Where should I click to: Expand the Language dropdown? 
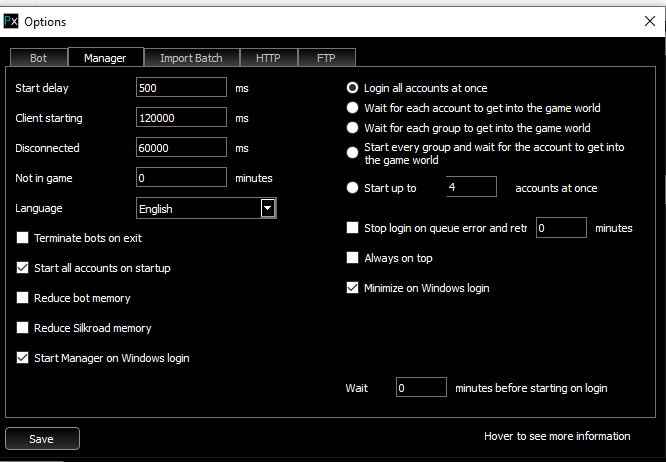[x=267, y=208]
